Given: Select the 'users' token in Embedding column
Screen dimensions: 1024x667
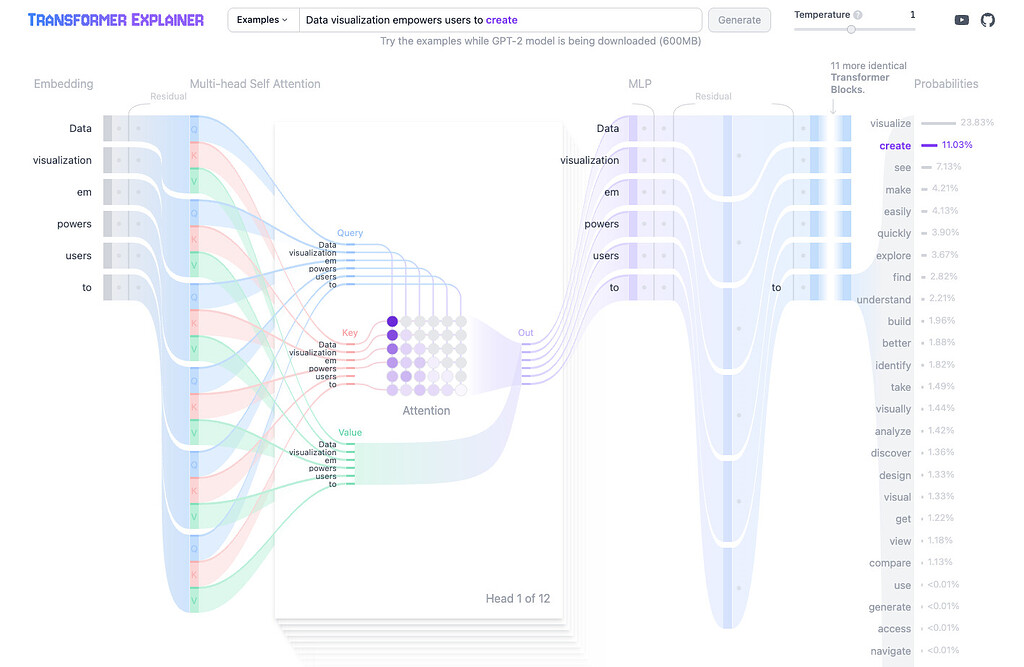Looking at the screenshot, I should click(x=78, y=255).
